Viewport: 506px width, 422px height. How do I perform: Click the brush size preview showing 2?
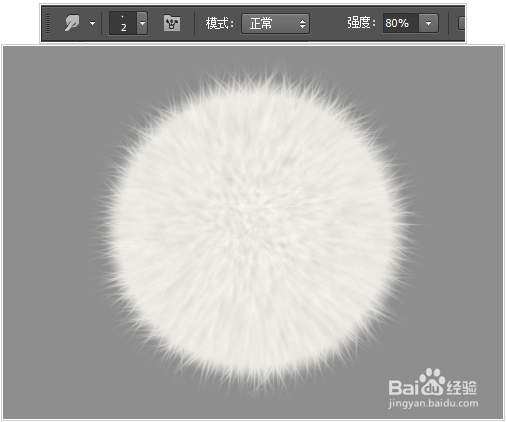pos(123,23)
